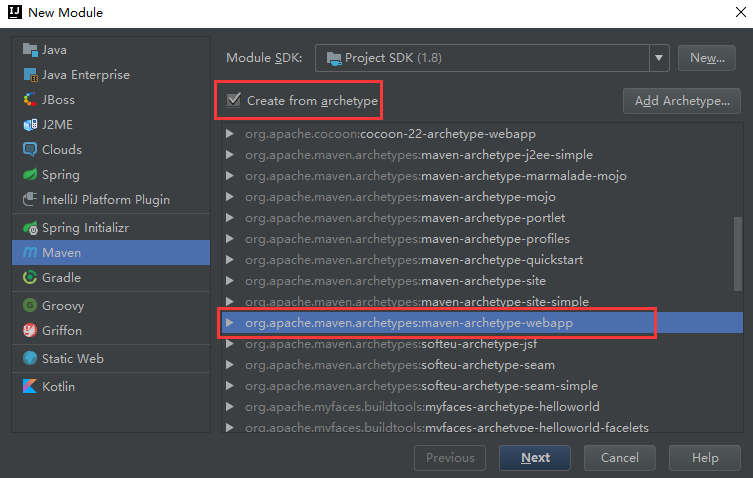The height and width of the screenshot is (478, 753).
Task: Click the Spring Initializr icon
Action: coord(30,228)
